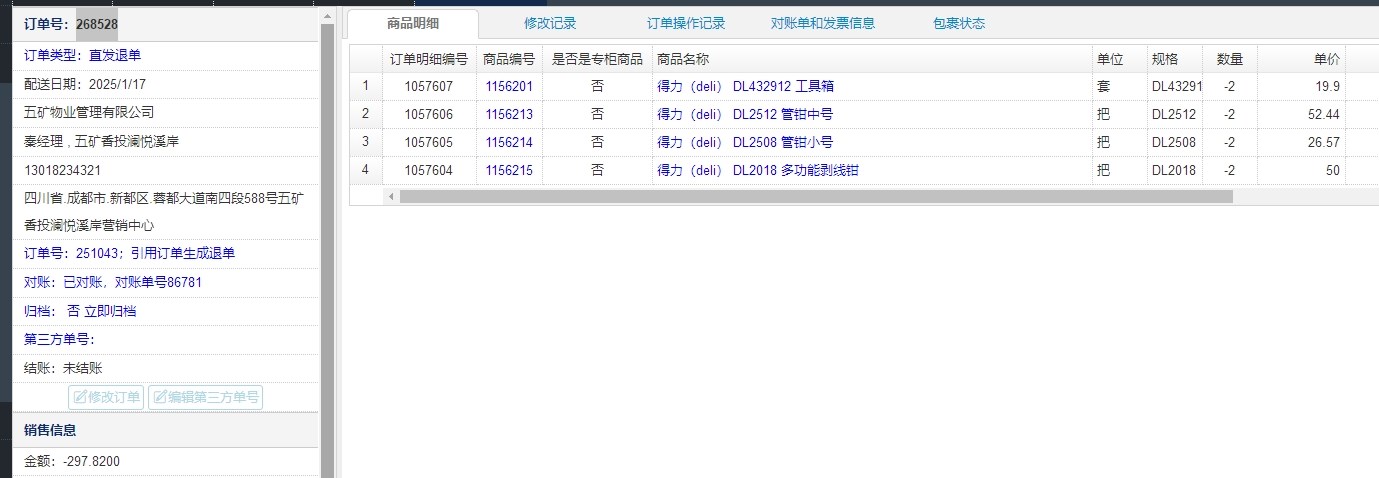
Task: Click the left panel vertical scrollbar
Action: (x=327, y=250)
